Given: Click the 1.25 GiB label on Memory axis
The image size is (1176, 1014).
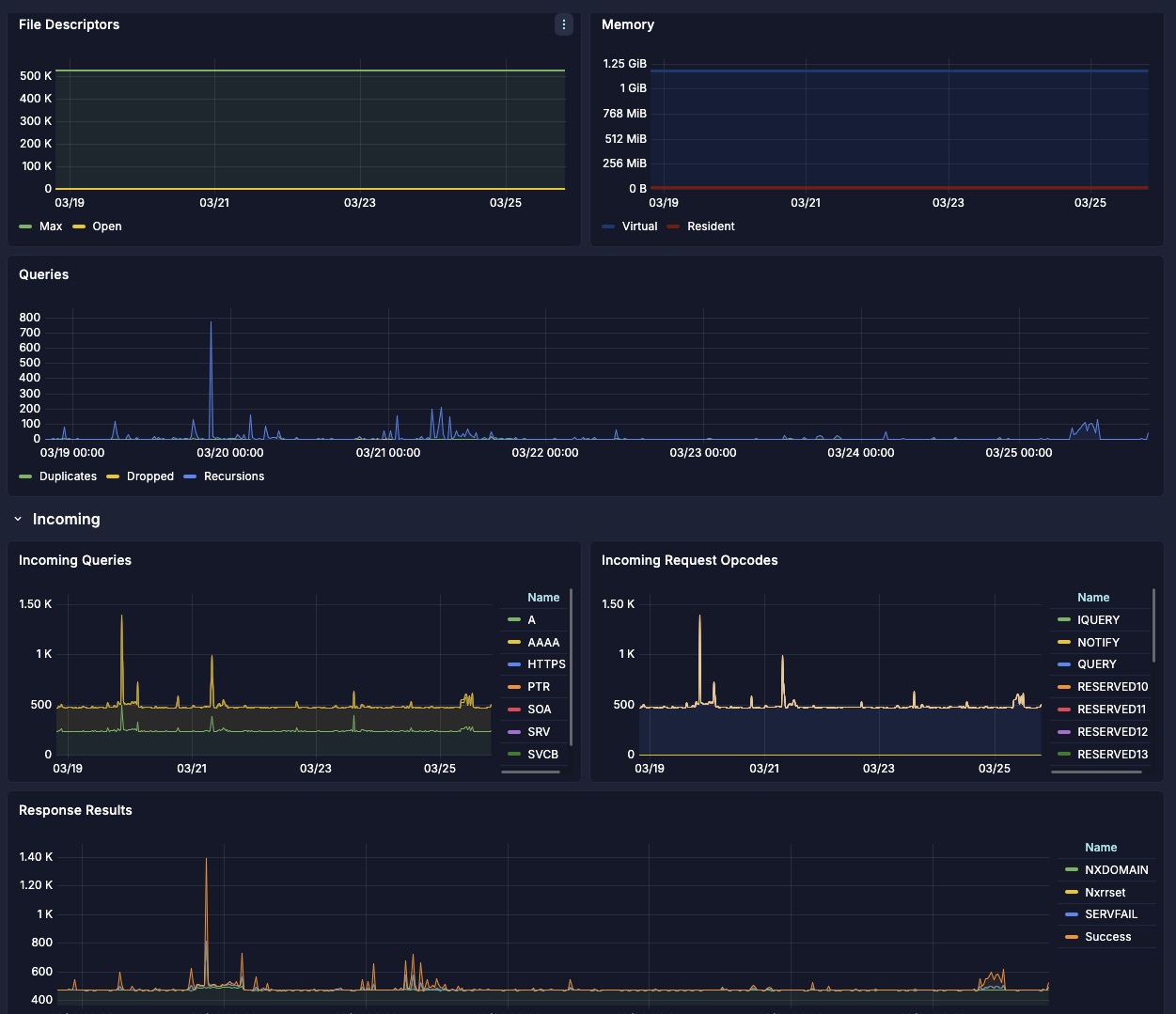Looking at the screenshot, I should pyautogui.click(x=625, y=64).
